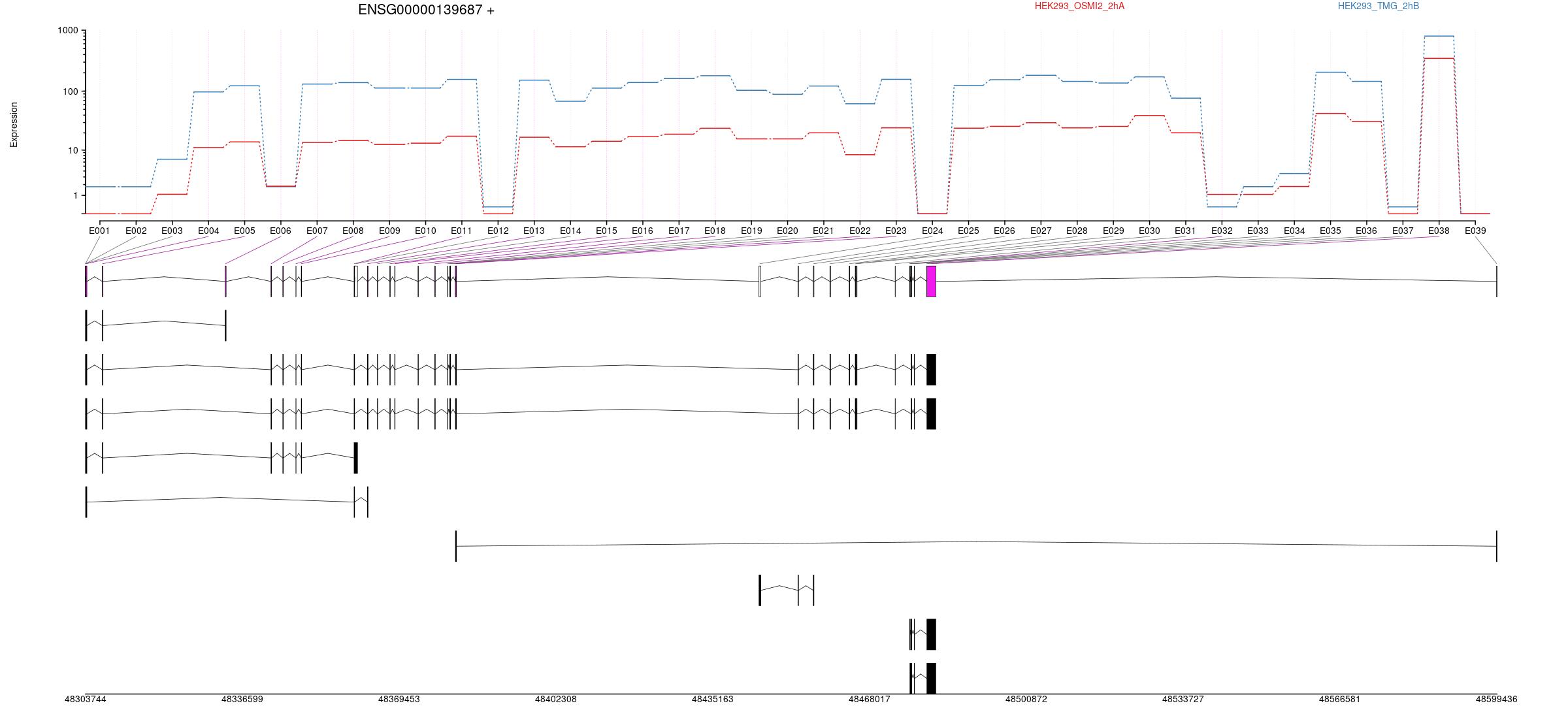Click exon label E022
1568x712 pixels.
(x=860, y=231)
